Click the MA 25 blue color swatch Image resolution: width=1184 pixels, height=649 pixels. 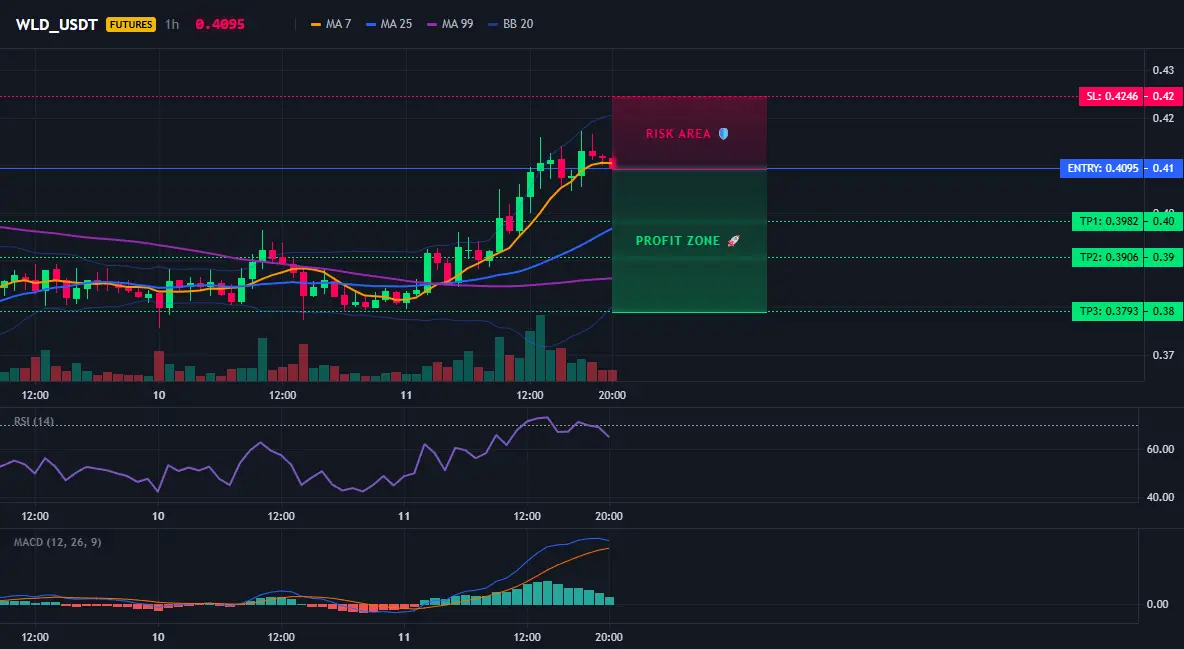coord(371,24)
